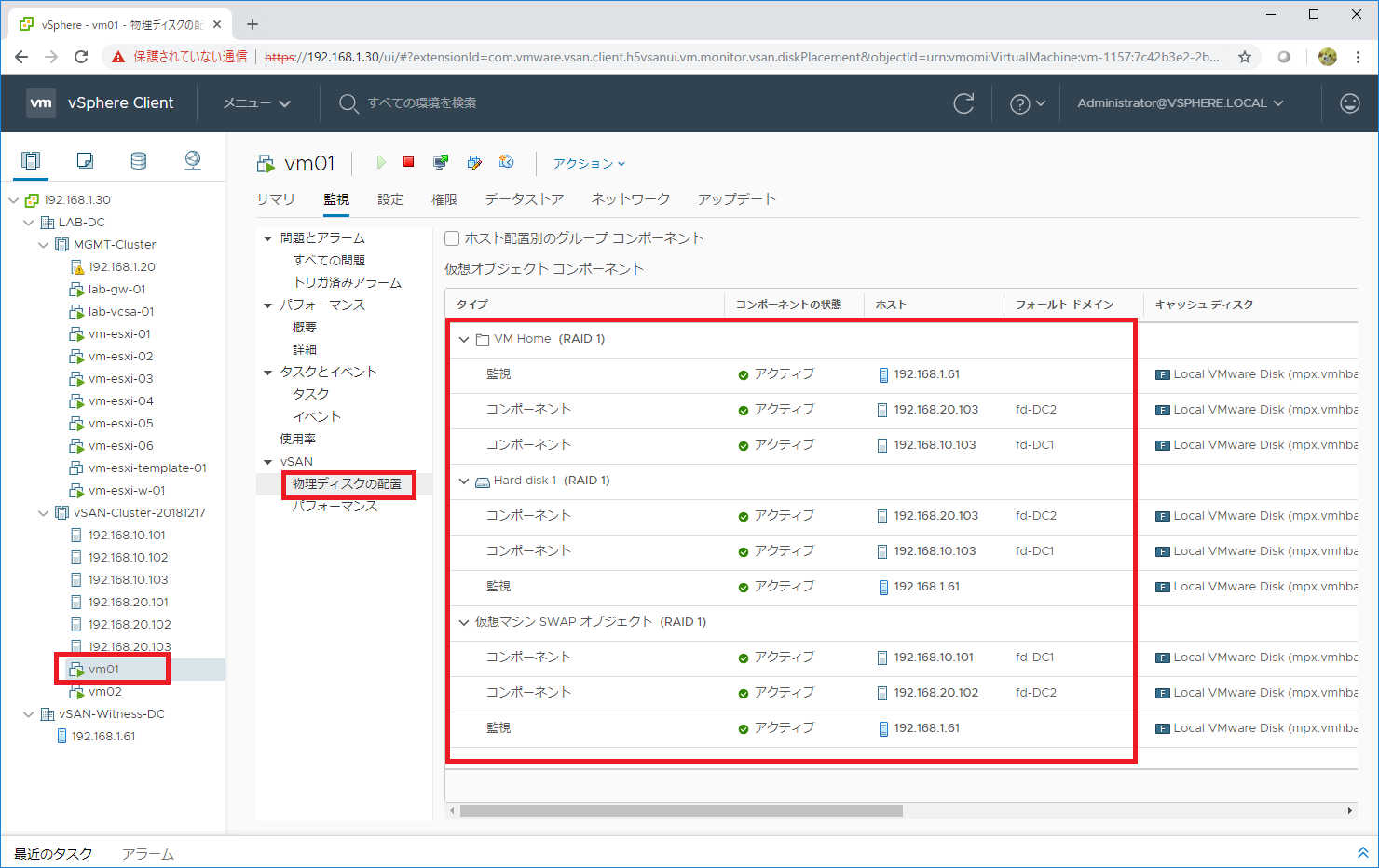
Task: Open the メニュー dropdown
Action: 257,103
